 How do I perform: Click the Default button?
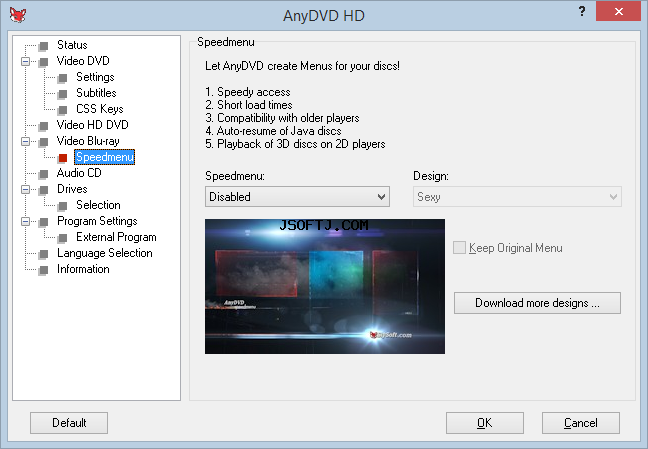point(69,423)
